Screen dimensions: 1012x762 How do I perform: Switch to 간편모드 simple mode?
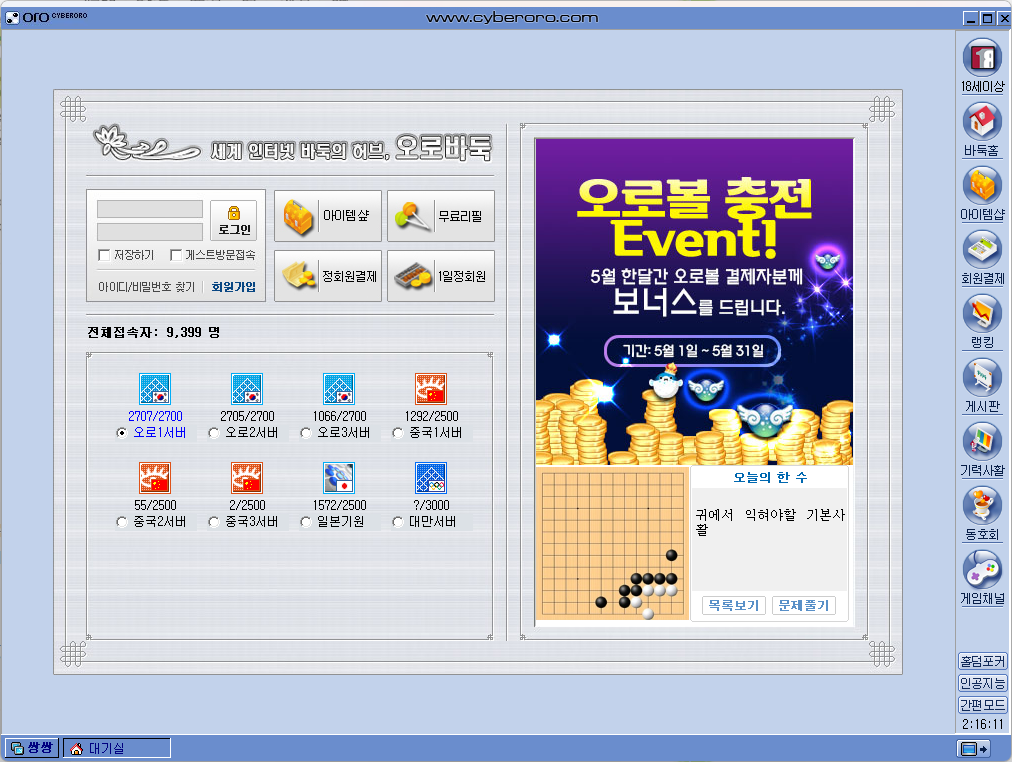pyautogui.click(x=982, y=705)
